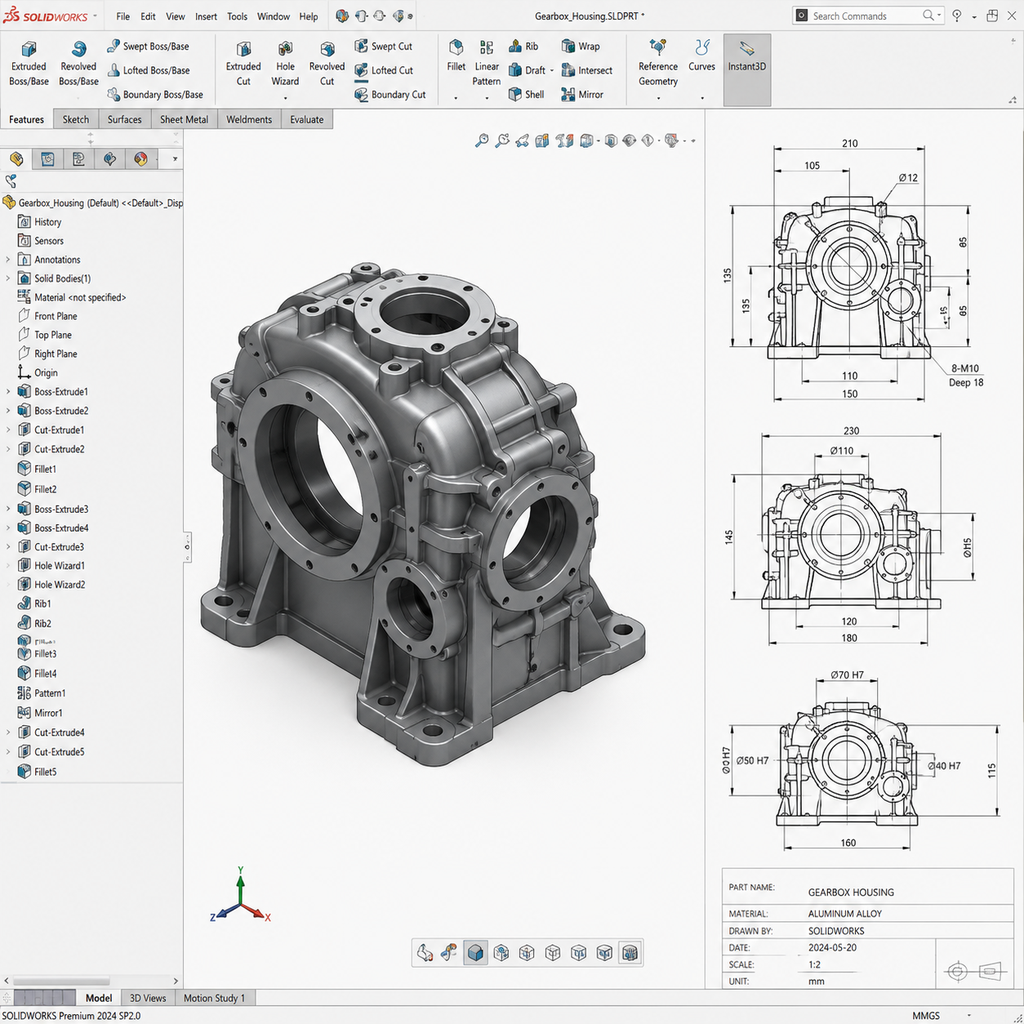This screenshot has height=1024, width=1024.
Task: Pick the Rib tool in the ribbon
Action: click(x=523, y=46)
